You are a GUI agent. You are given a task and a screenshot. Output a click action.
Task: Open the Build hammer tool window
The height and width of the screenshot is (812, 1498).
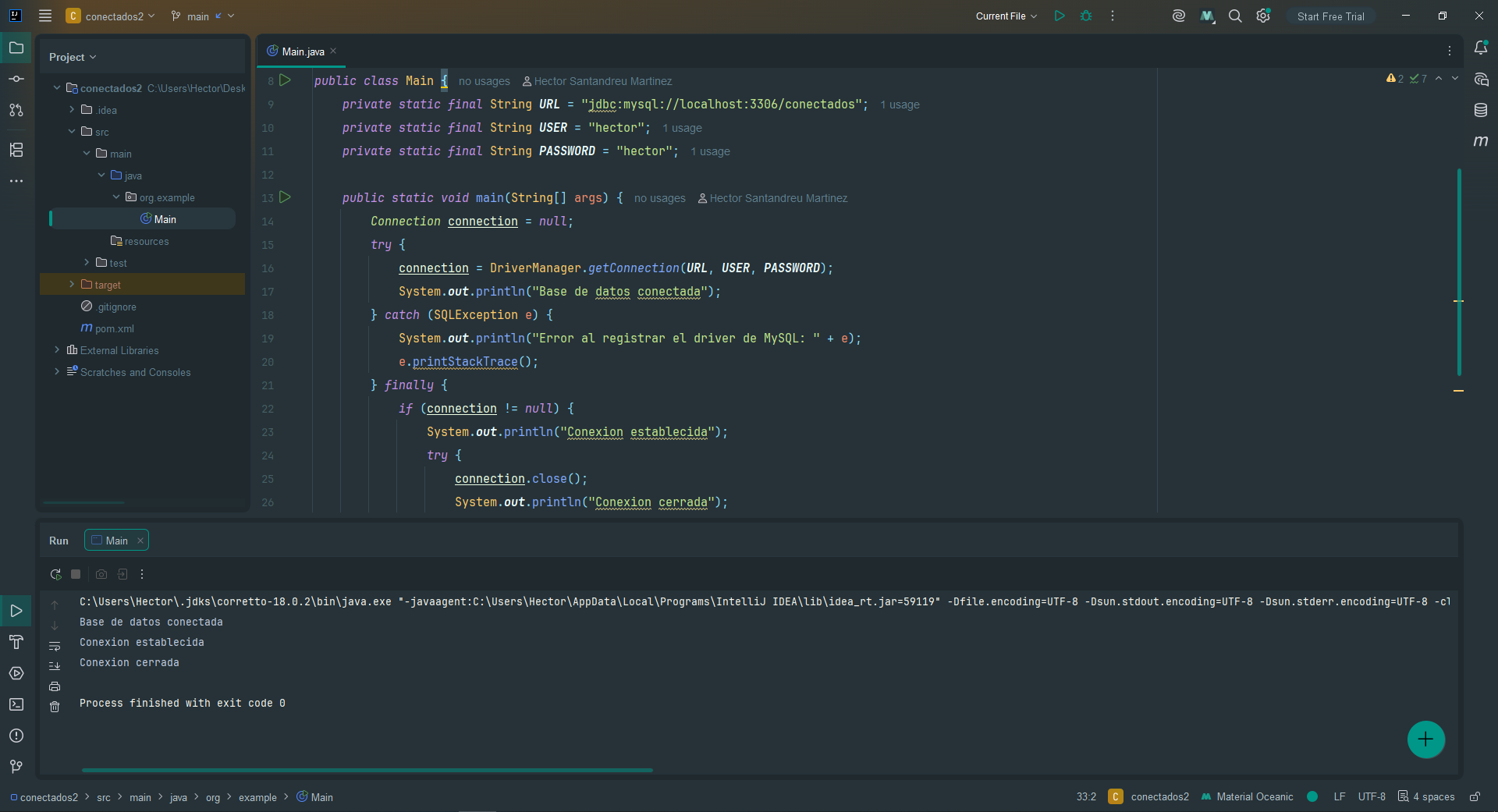16,642
